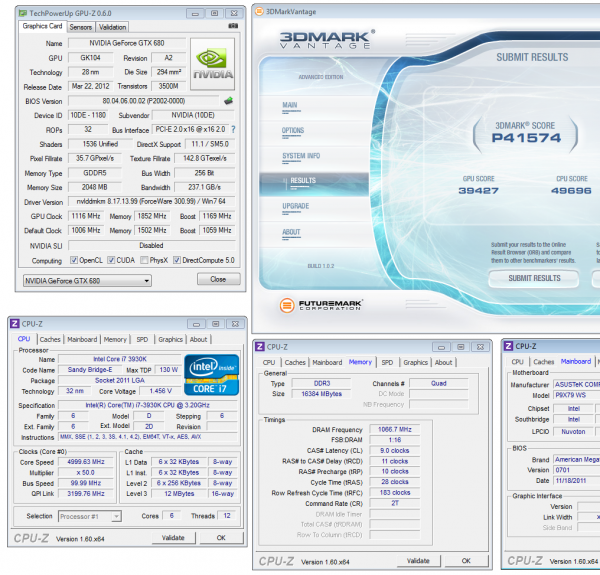This screenshot has width=600, height=575.
Task: Click 3DMark score P41574
Action: [x=526, y=138]
